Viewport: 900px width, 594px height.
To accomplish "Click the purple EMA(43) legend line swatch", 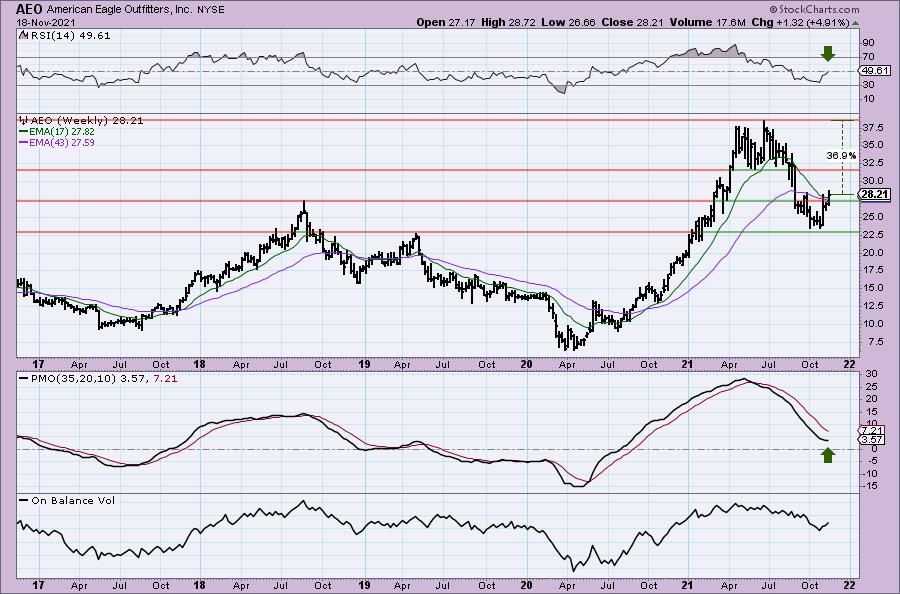I will pyautogui.click(x=24, y=142).
